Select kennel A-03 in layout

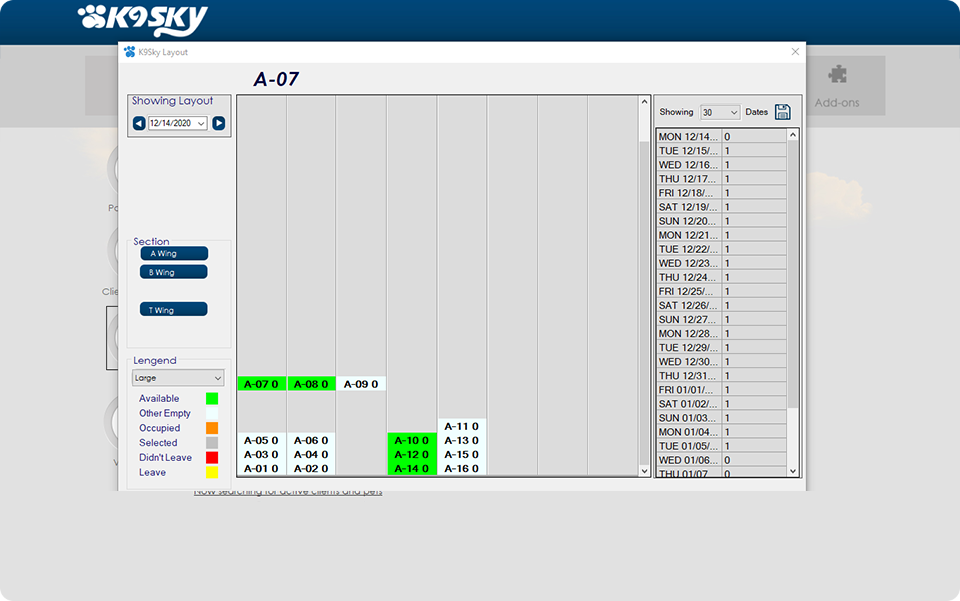[261, 454]
